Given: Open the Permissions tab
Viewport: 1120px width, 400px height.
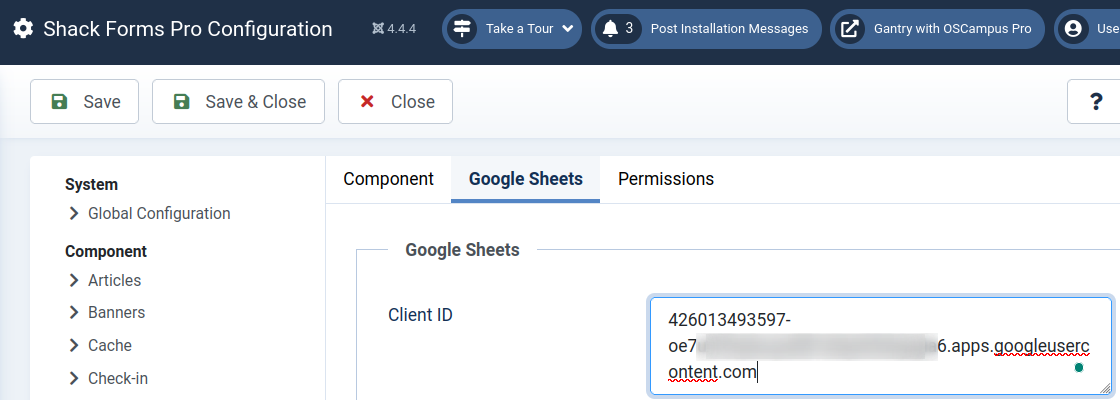Looking at the screenshot, I should pyautogui.click(x=666, y=179).
